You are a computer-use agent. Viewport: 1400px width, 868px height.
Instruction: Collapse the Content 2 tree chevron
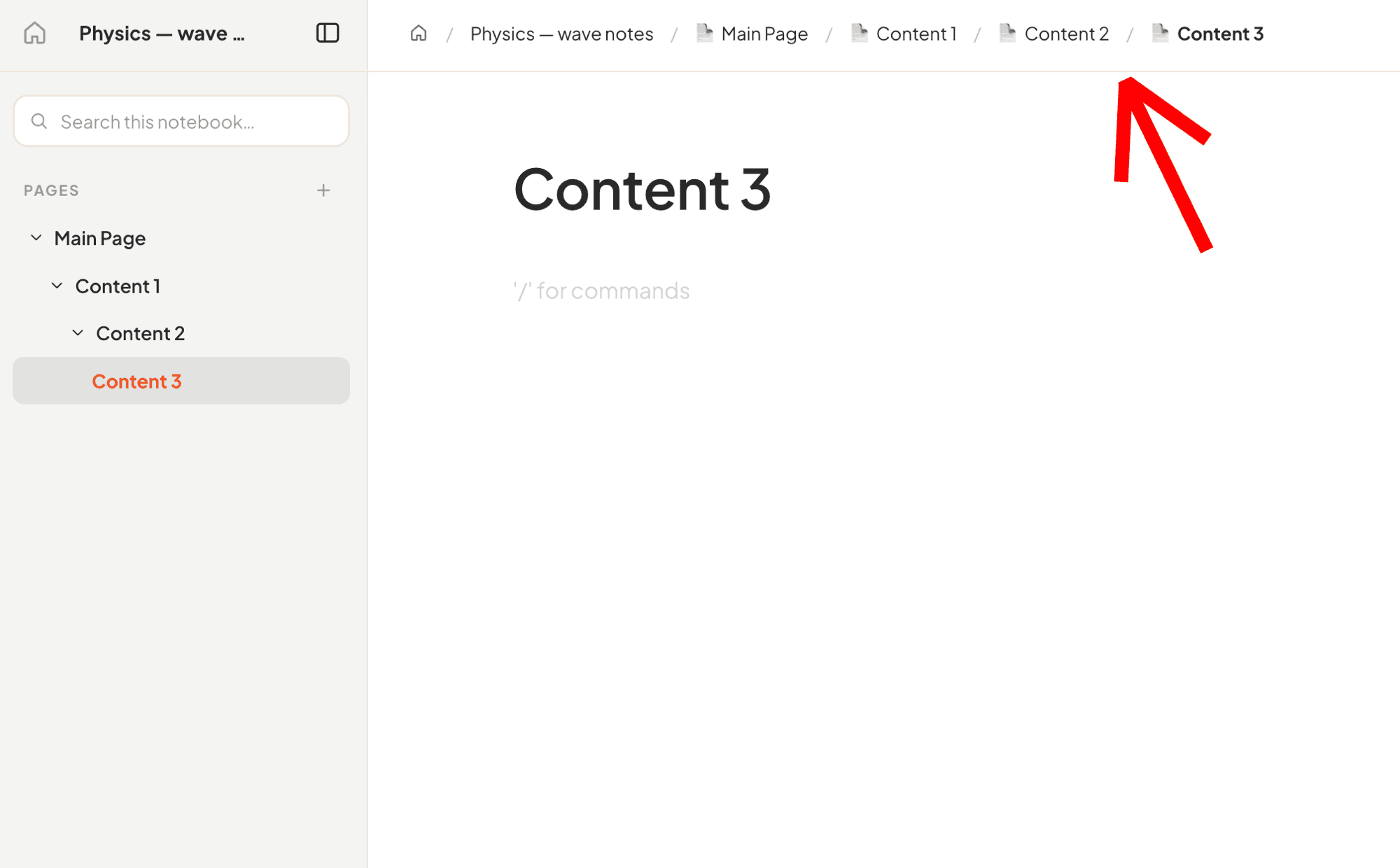[78, 333]
